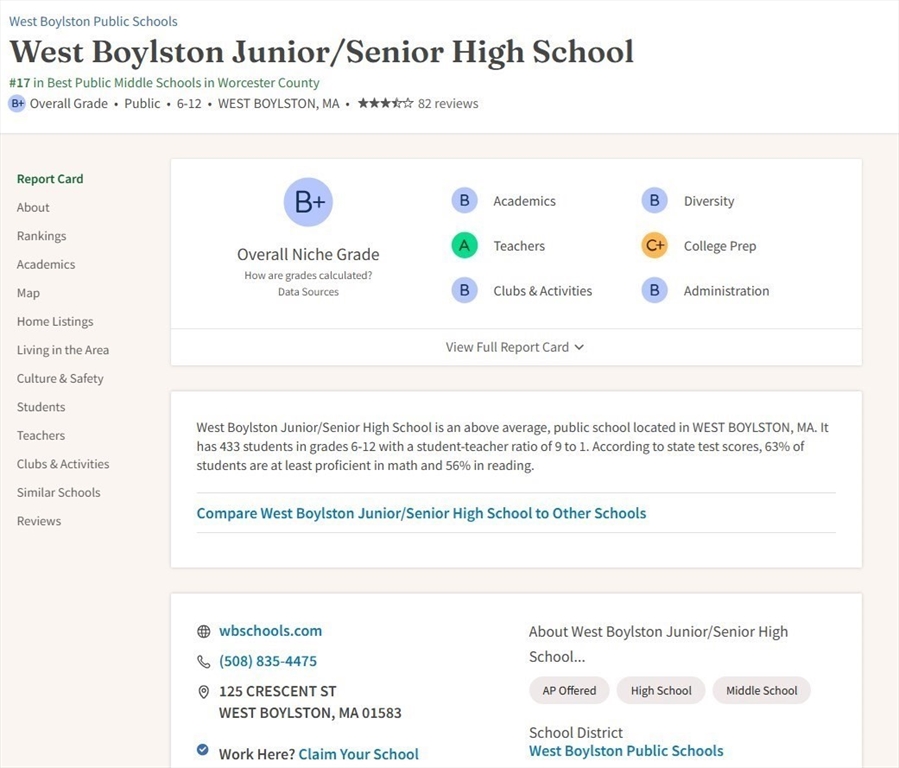Screen dimensions: 899x768
Task: Expand View Full Report Card
Action: (515, 347)
